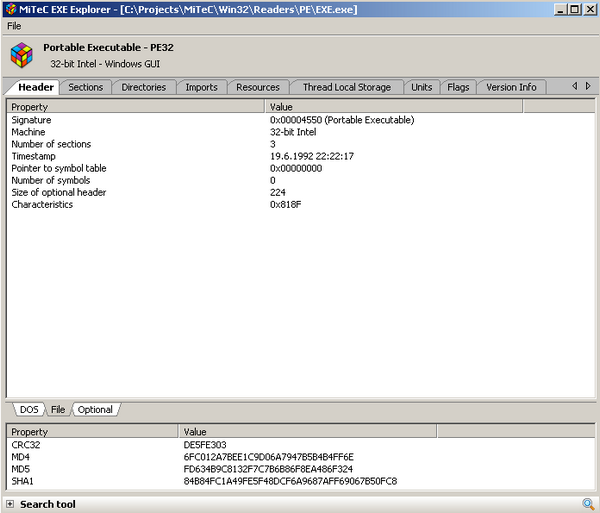Viewport: 600px width, 513px height.
Task: Open the Directories tab
Action: tap(143, 87)
